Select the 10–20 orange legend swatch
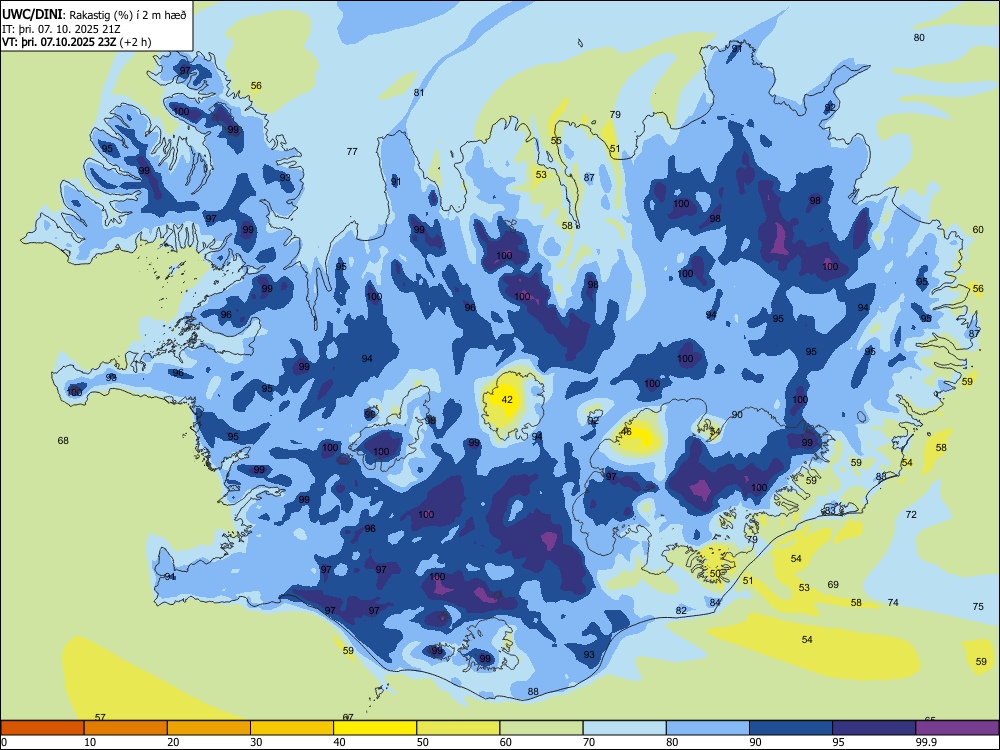 (x=126, y=728)
